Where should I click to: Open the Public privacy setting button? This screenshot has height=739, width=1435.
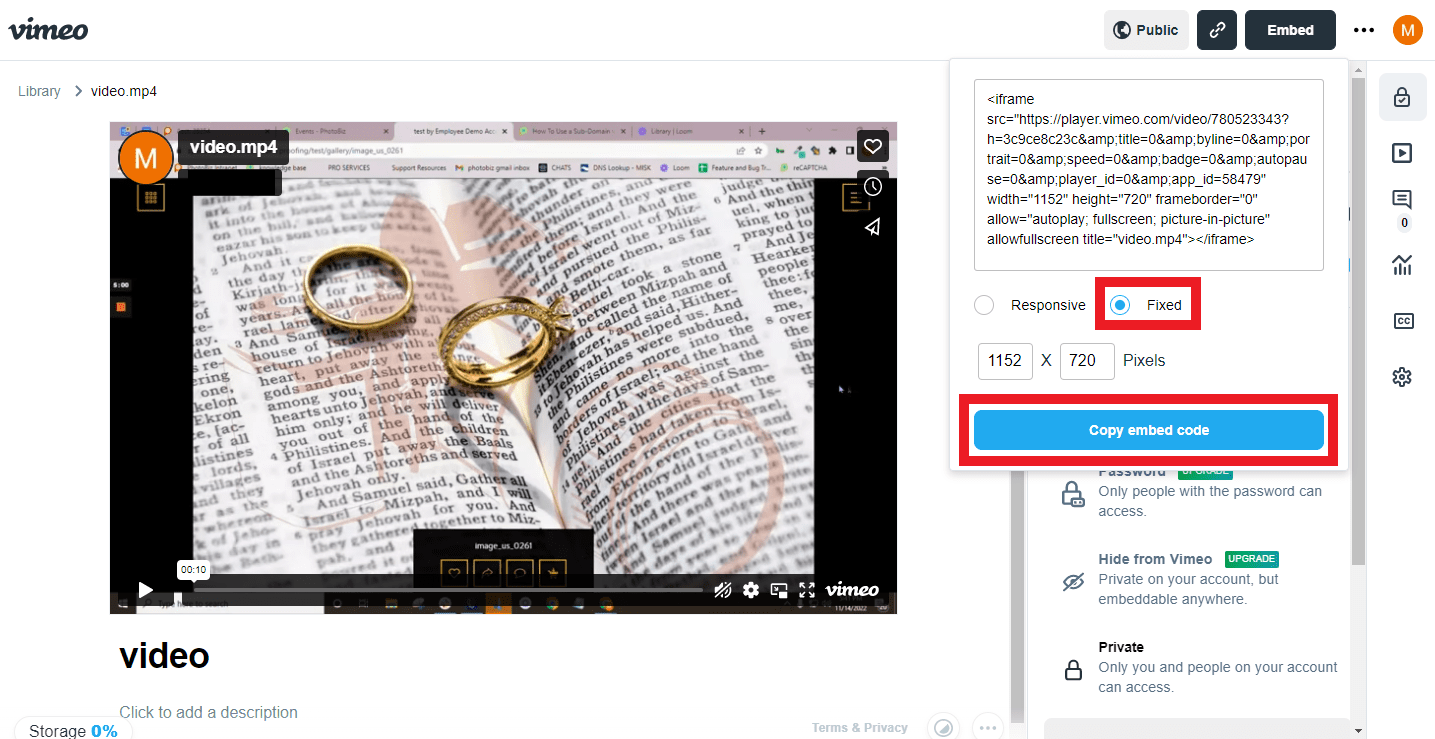click(x=1146, y=30)
